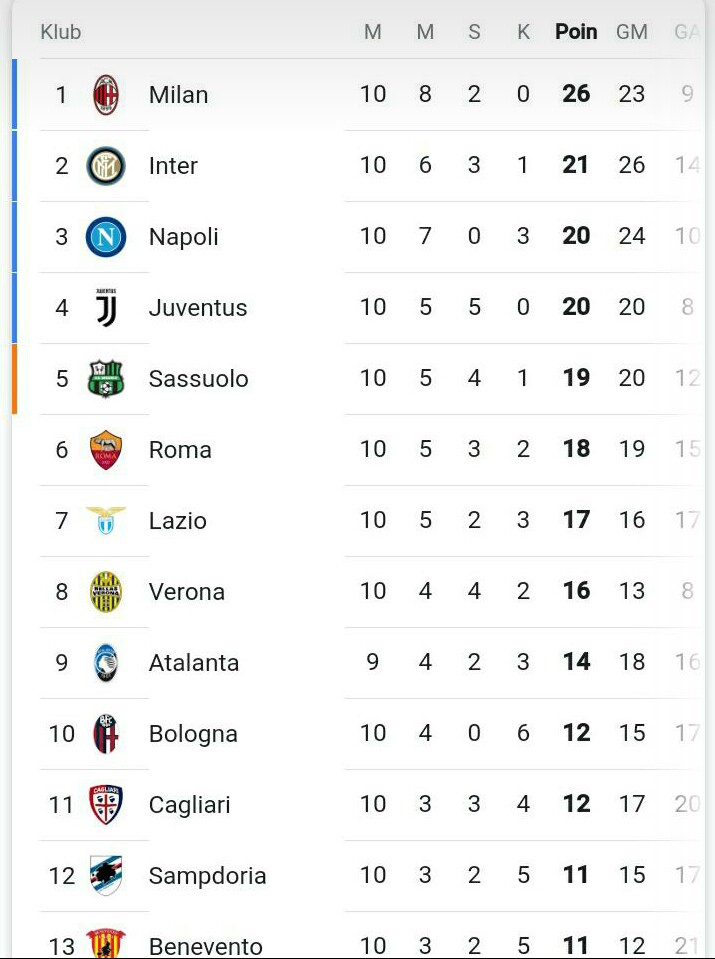Open the Sassuolo team name link
Viewport: 715px width, 959px height.
[199, 379]
